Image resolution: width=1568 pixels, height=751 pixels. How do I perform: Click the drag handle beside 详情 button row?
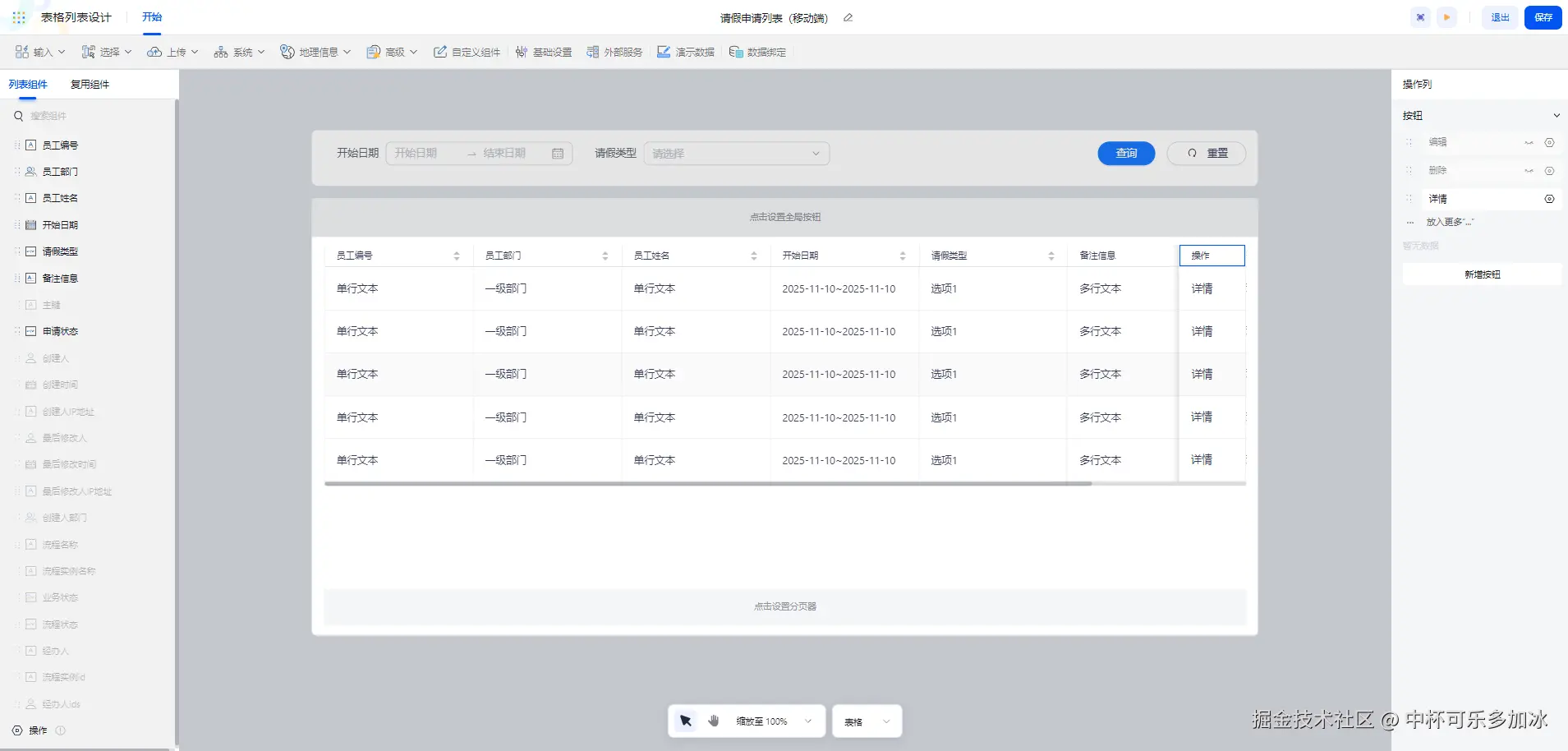pos(1409,199)
